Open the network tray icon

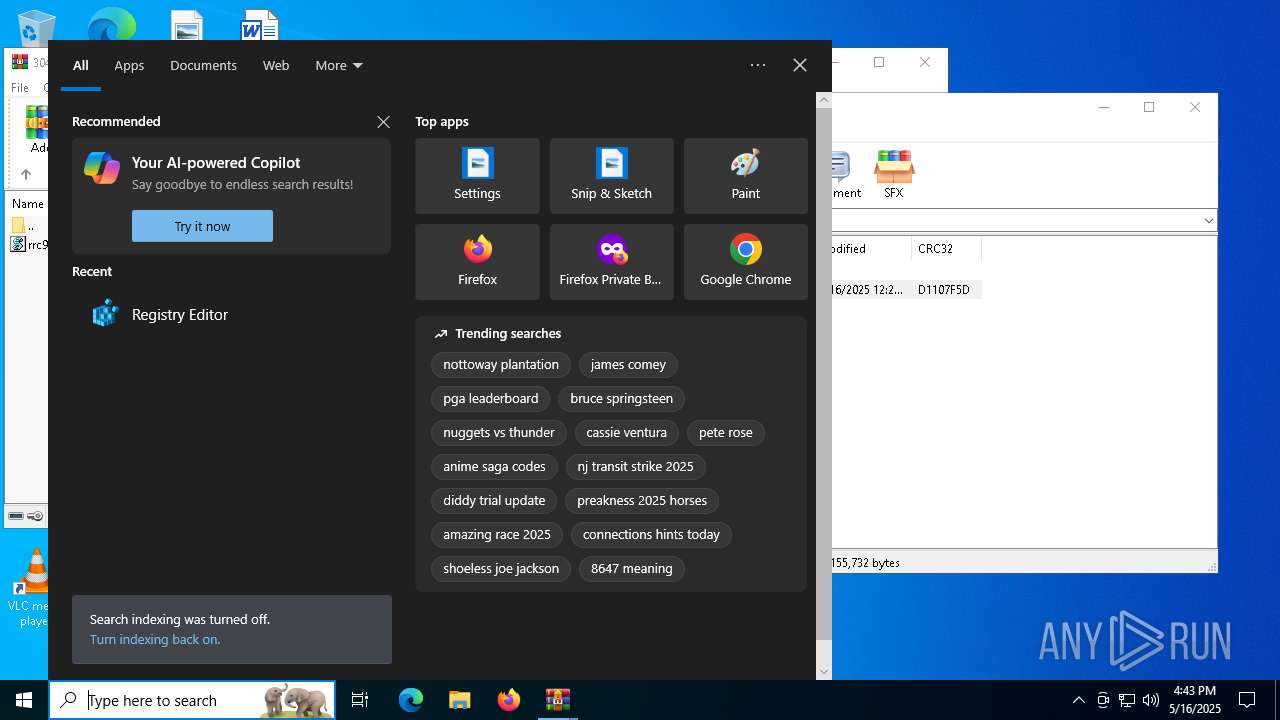pos(1127,700)
